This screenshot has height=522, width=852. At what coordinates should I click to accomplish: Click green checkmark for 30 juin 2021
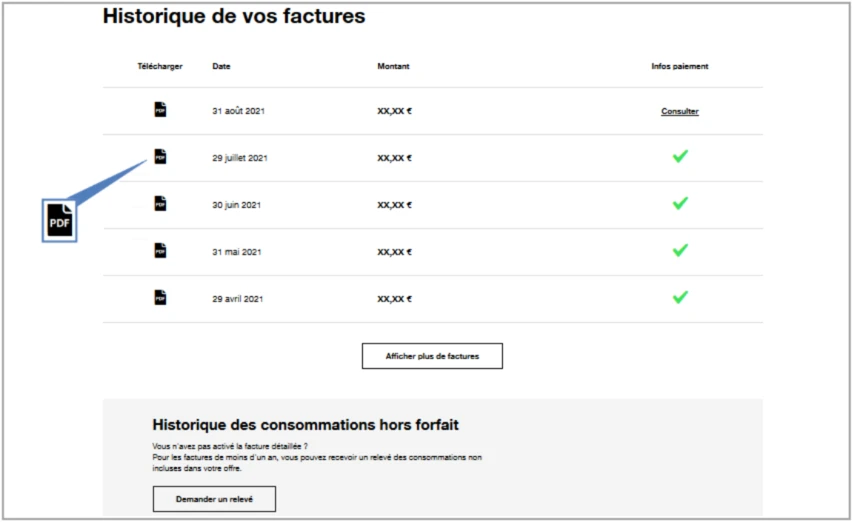point(680,203)
